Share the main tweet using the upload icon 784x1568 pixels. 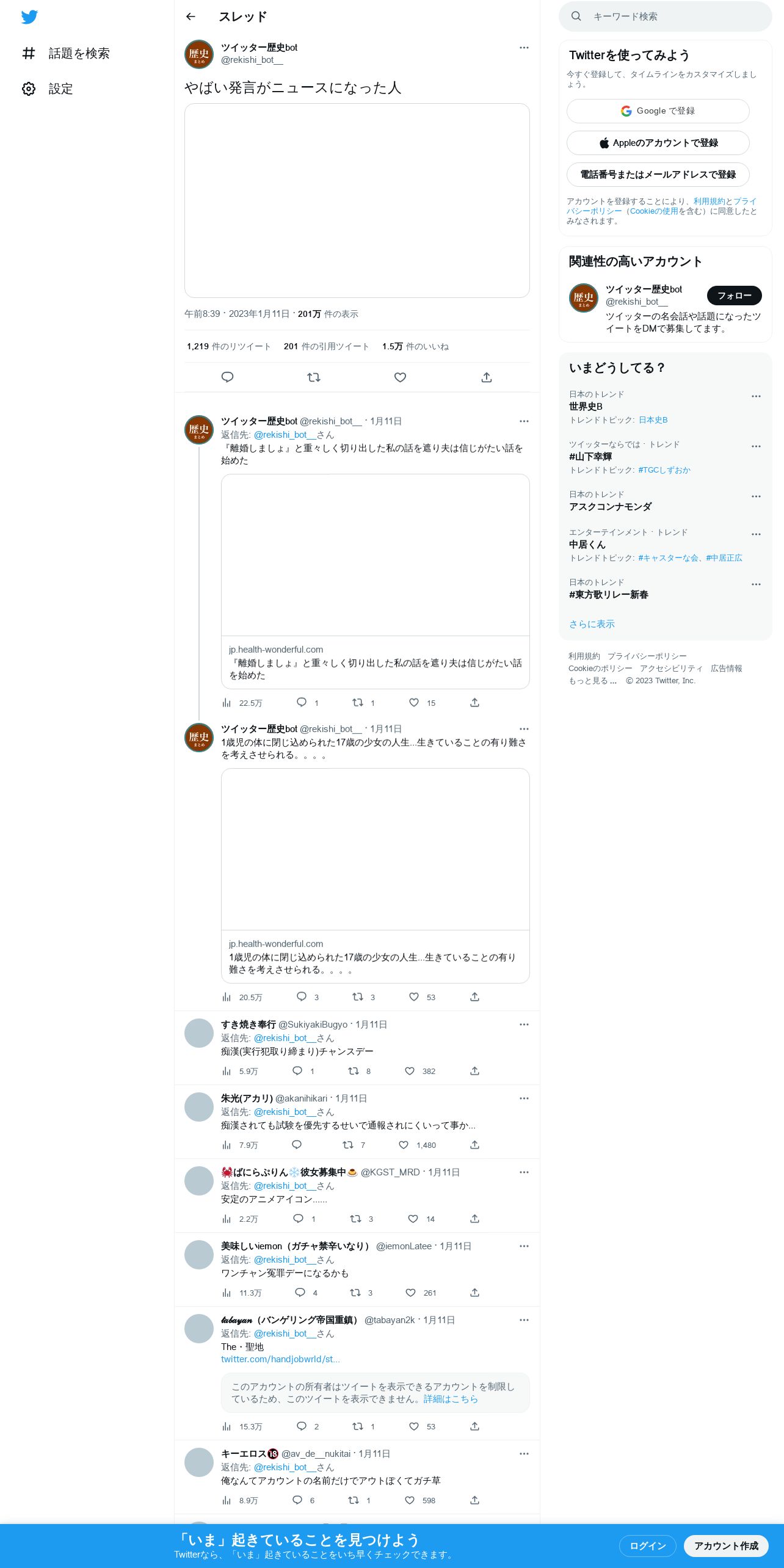click(x=487, y=377)
